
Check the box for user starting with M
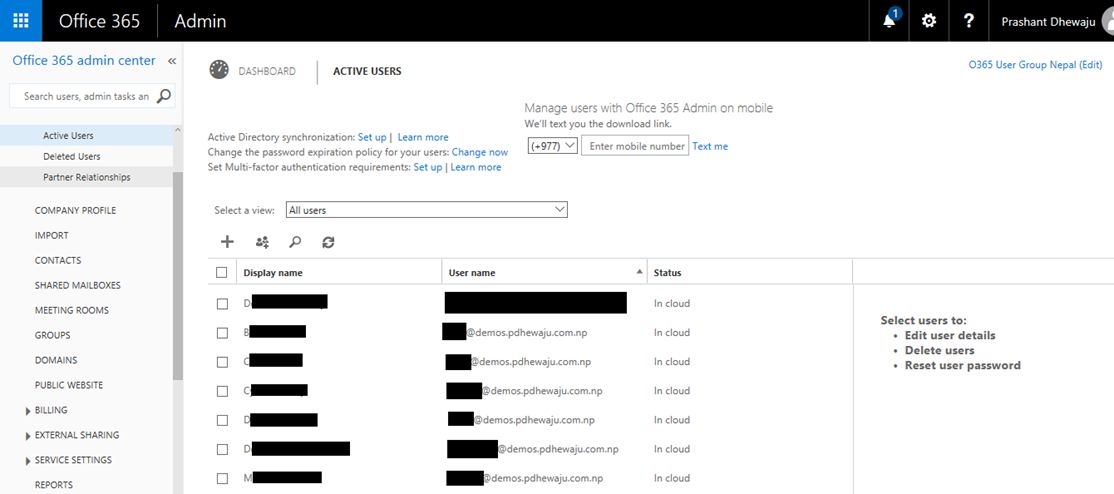coord(222,478)
